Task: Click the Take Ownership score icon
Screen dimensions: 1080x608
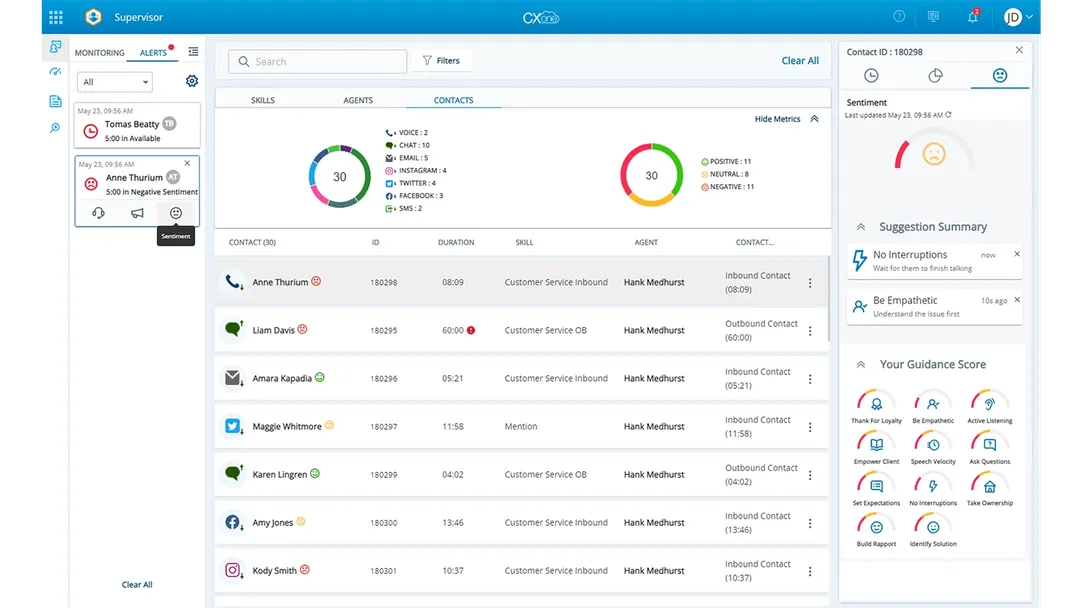Action: tap(990, 487)
